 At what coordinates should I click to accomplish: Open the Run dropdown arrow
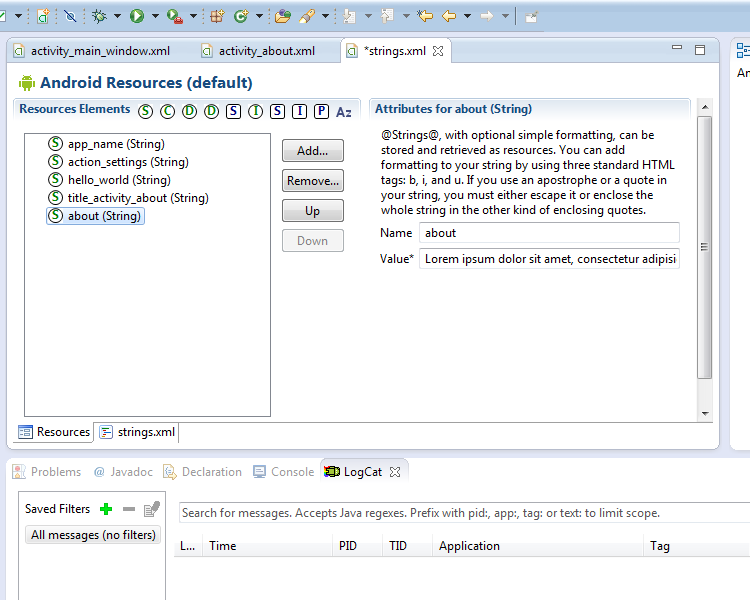click(155, 16)
